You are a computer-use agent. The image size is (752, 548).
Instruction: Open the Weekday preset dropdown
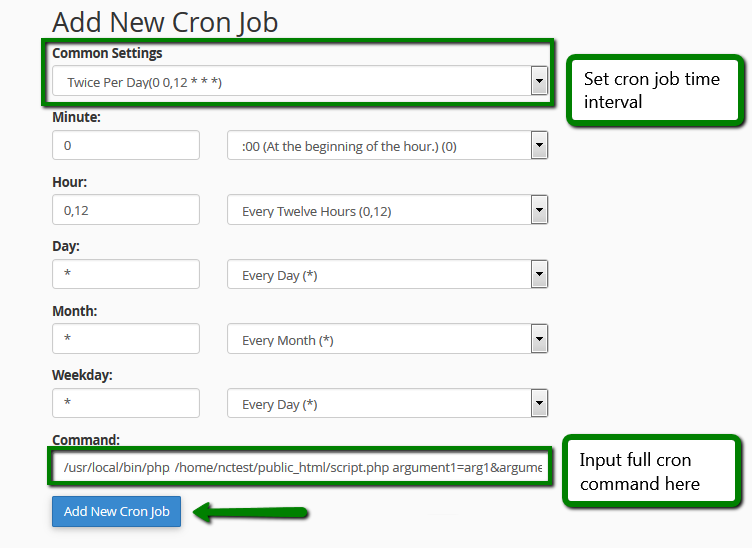(380, 404)
